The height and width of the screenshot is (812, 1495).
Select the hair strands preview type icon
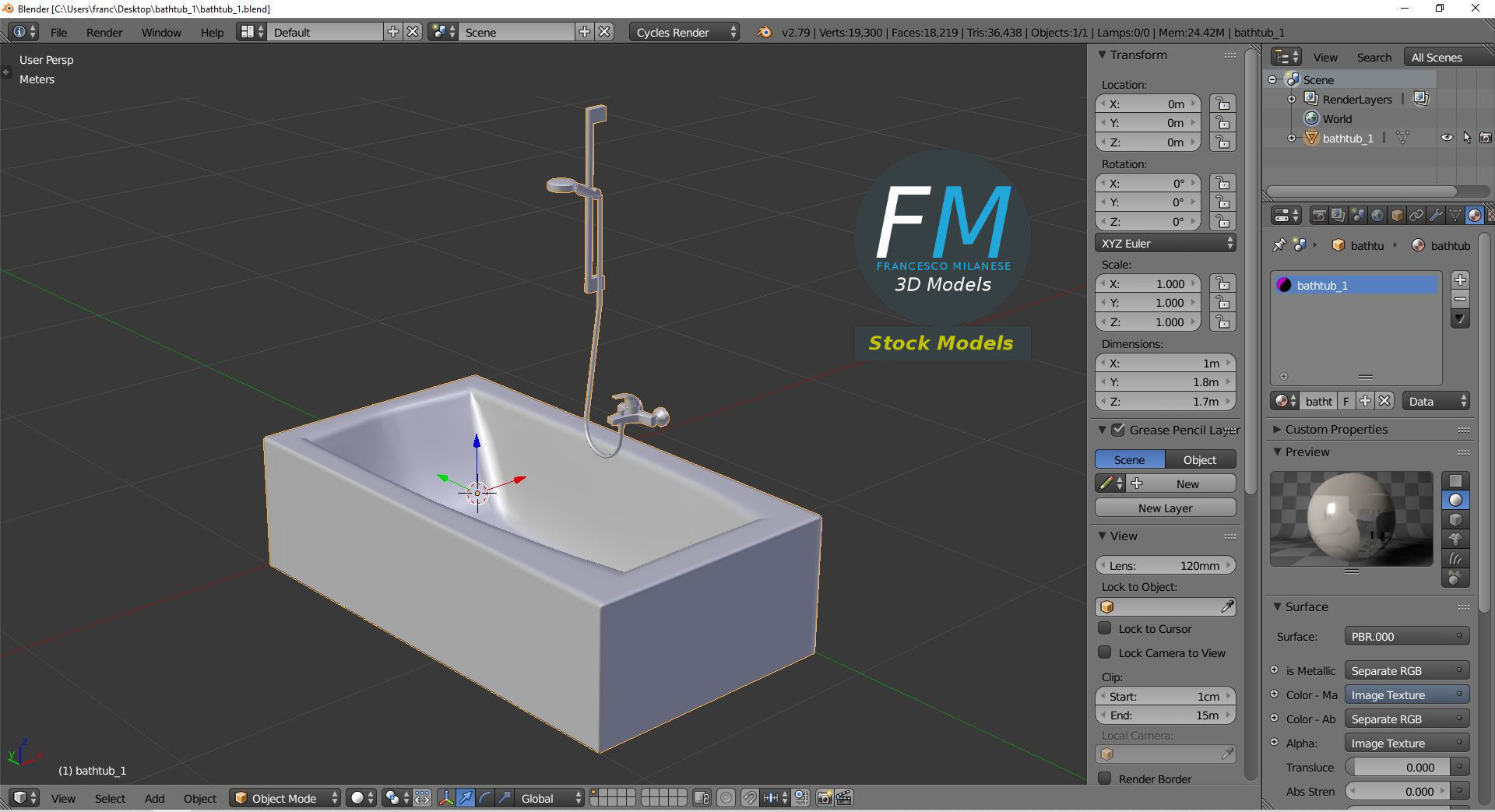pos(1455,558)
